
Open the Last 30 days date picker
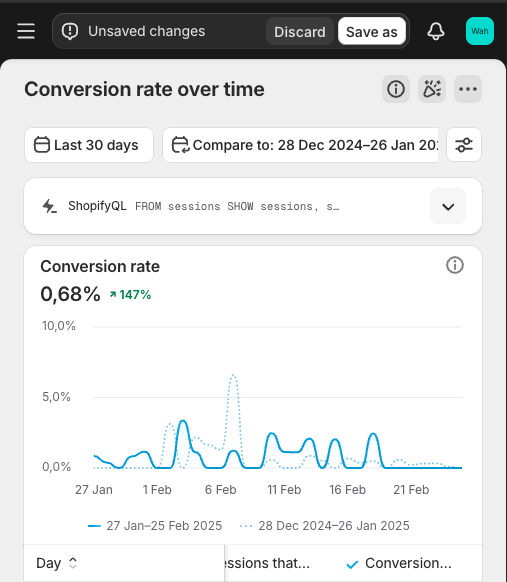click(89, 145)
